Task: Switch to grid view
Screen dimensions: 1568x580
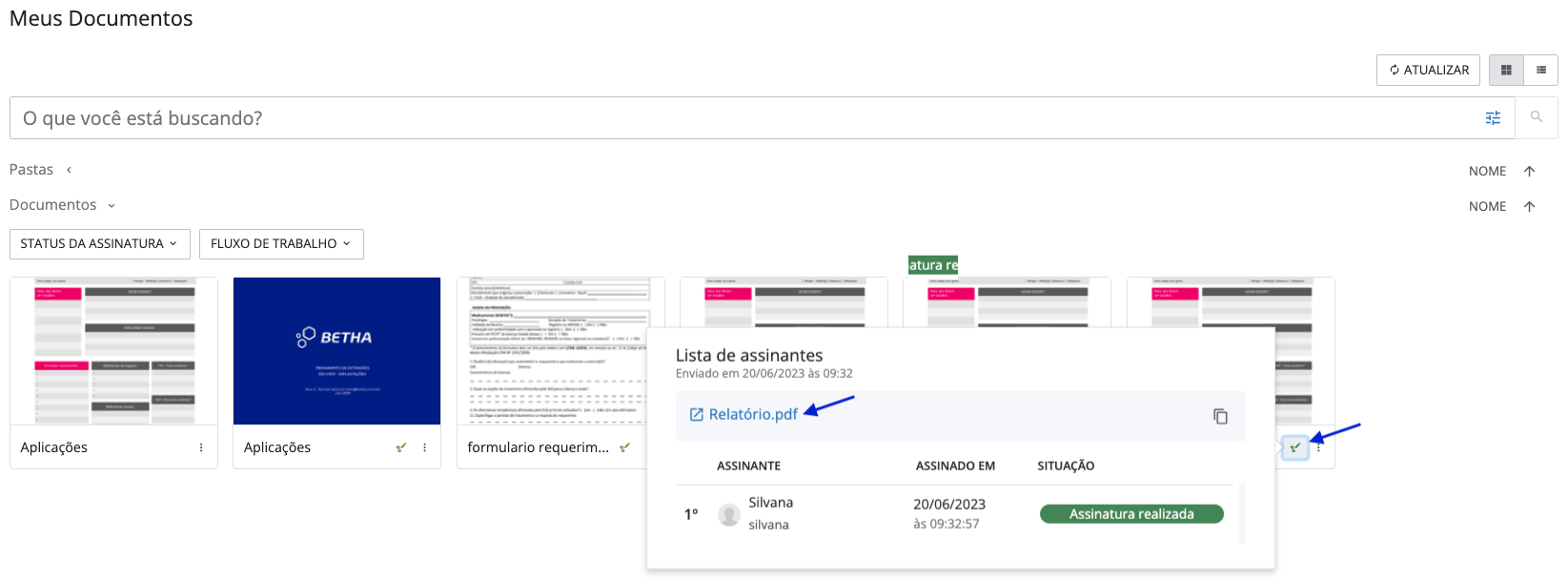Action: pos(1506,70)
